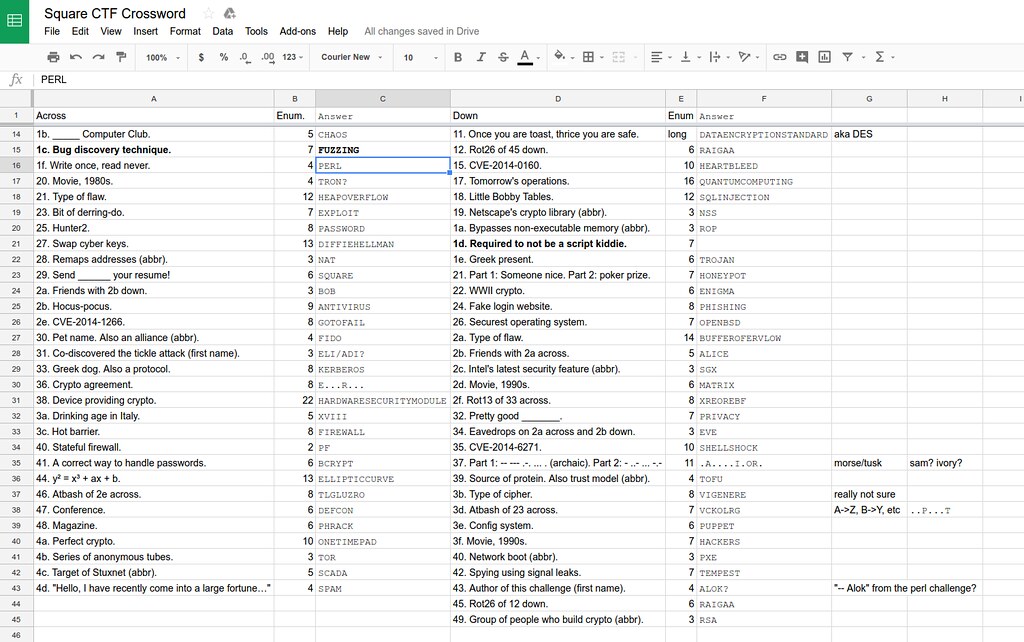
Task: Toggle strikethrough formatting
Action: click(503, 57)
